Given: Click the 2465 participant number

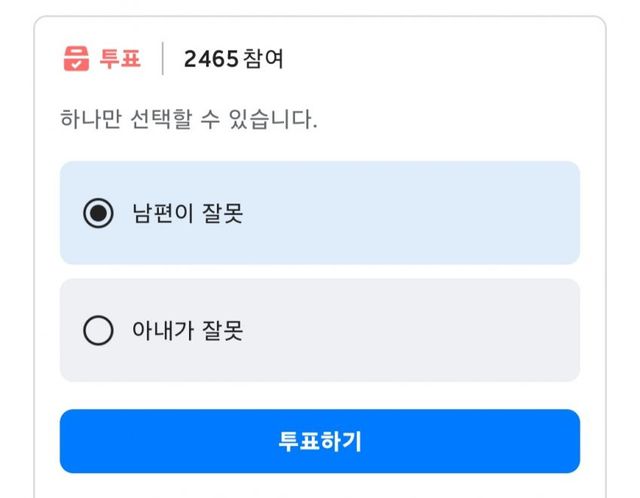Looking at the screenshot, I should pos(211,59).
